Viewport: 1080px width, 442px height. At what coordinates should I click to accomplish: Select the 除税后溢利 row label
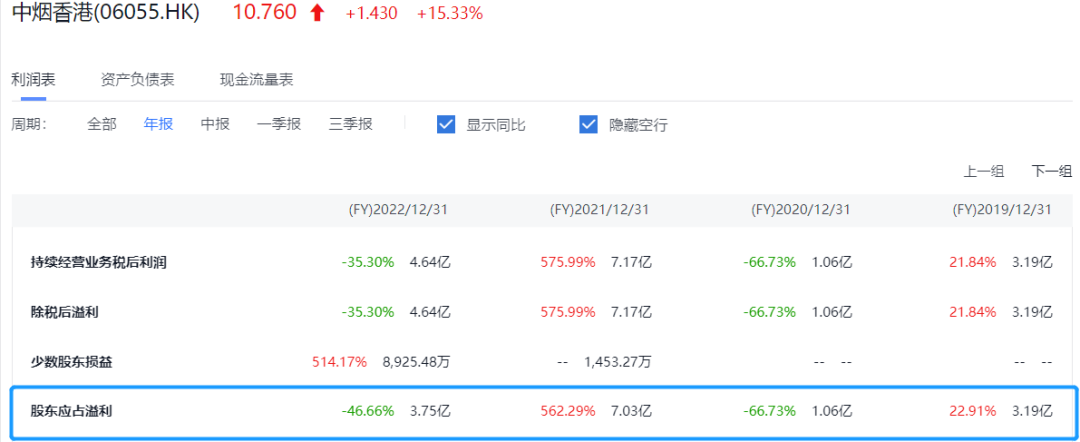pyautogui.click(x=64, y=313)
